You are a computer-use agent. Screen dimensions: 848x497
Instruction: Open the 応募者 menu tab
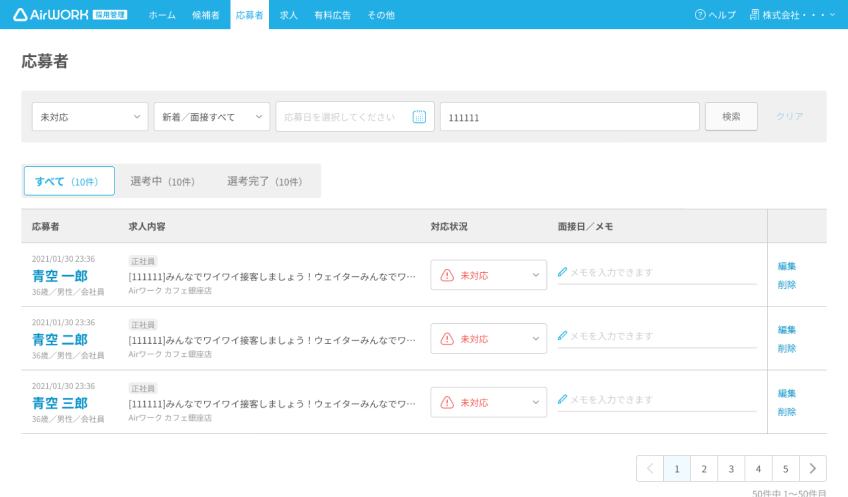click(249, 15)
